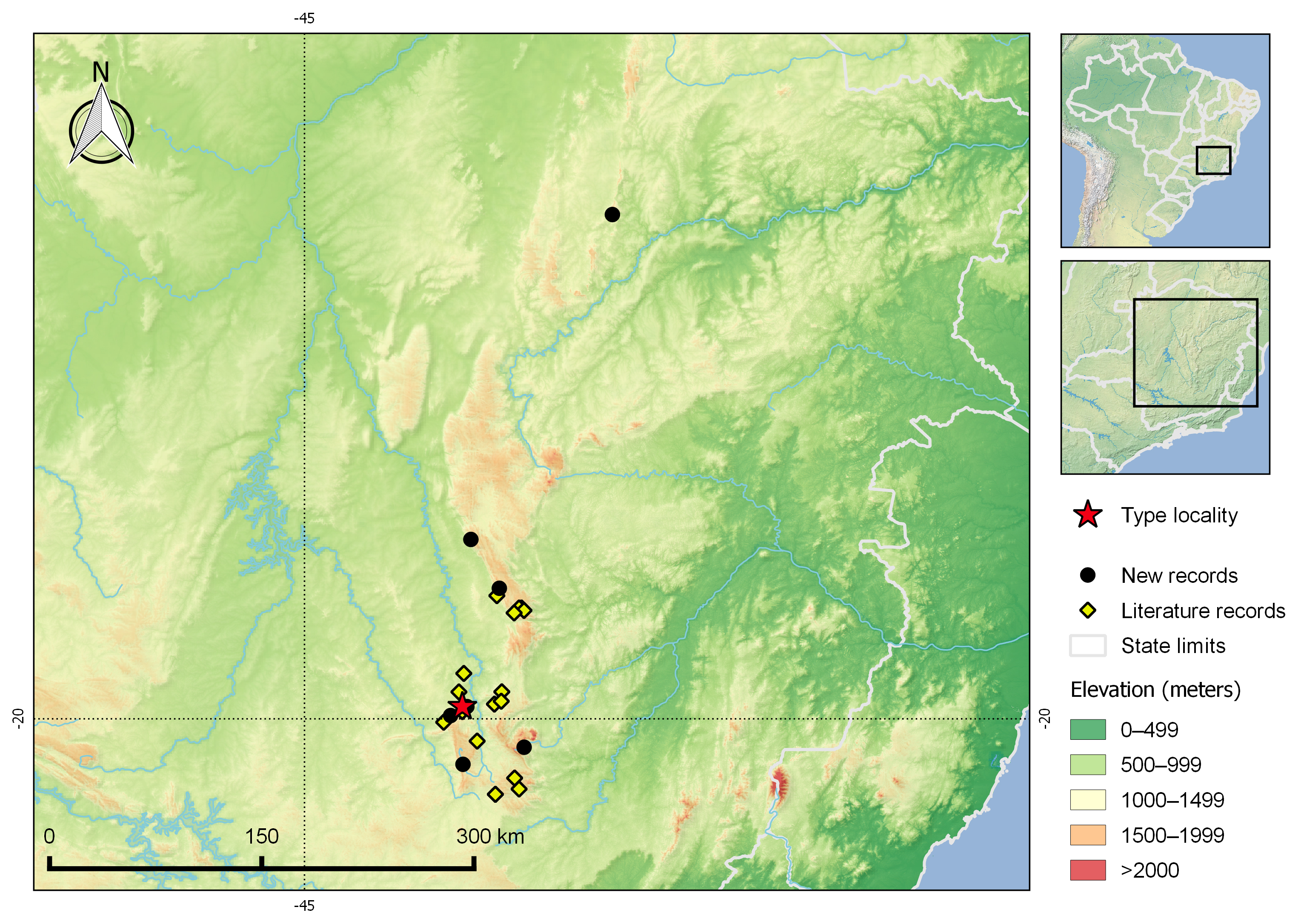The image size is (1301, 924).
Task: Select the 0–499 elevation green swatch
Action: click(x=1088, y=730)
